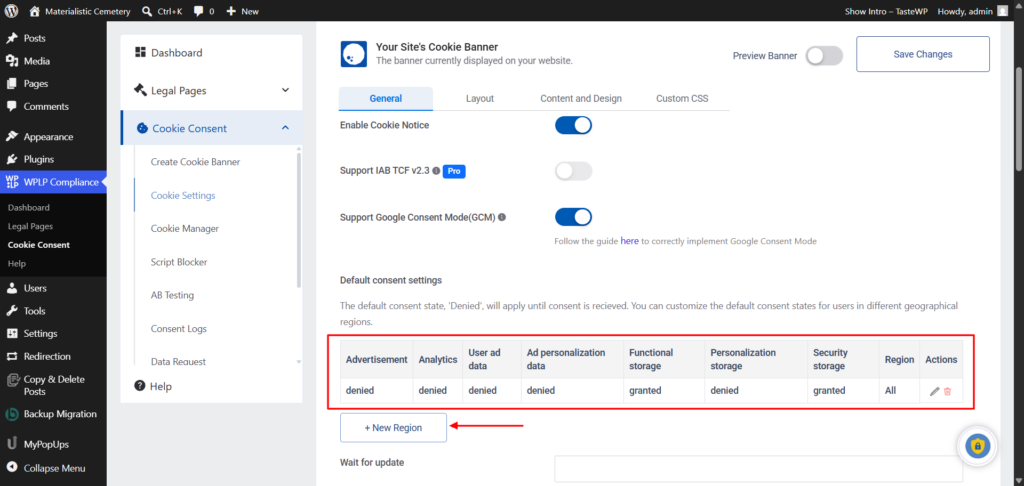Open Posts via its pin icon
The image size is (1024, 486).
(12, 39)
